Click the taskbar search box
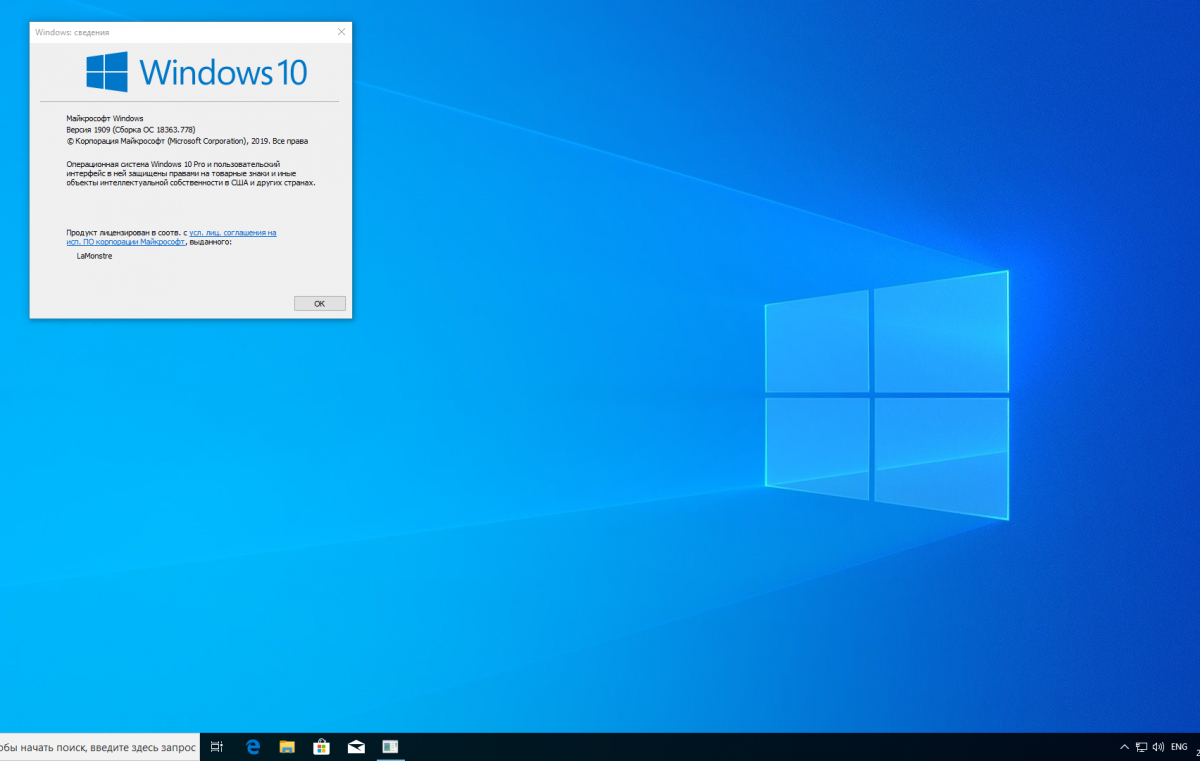This screenshot has width=1200, height=761. [99, 747]
